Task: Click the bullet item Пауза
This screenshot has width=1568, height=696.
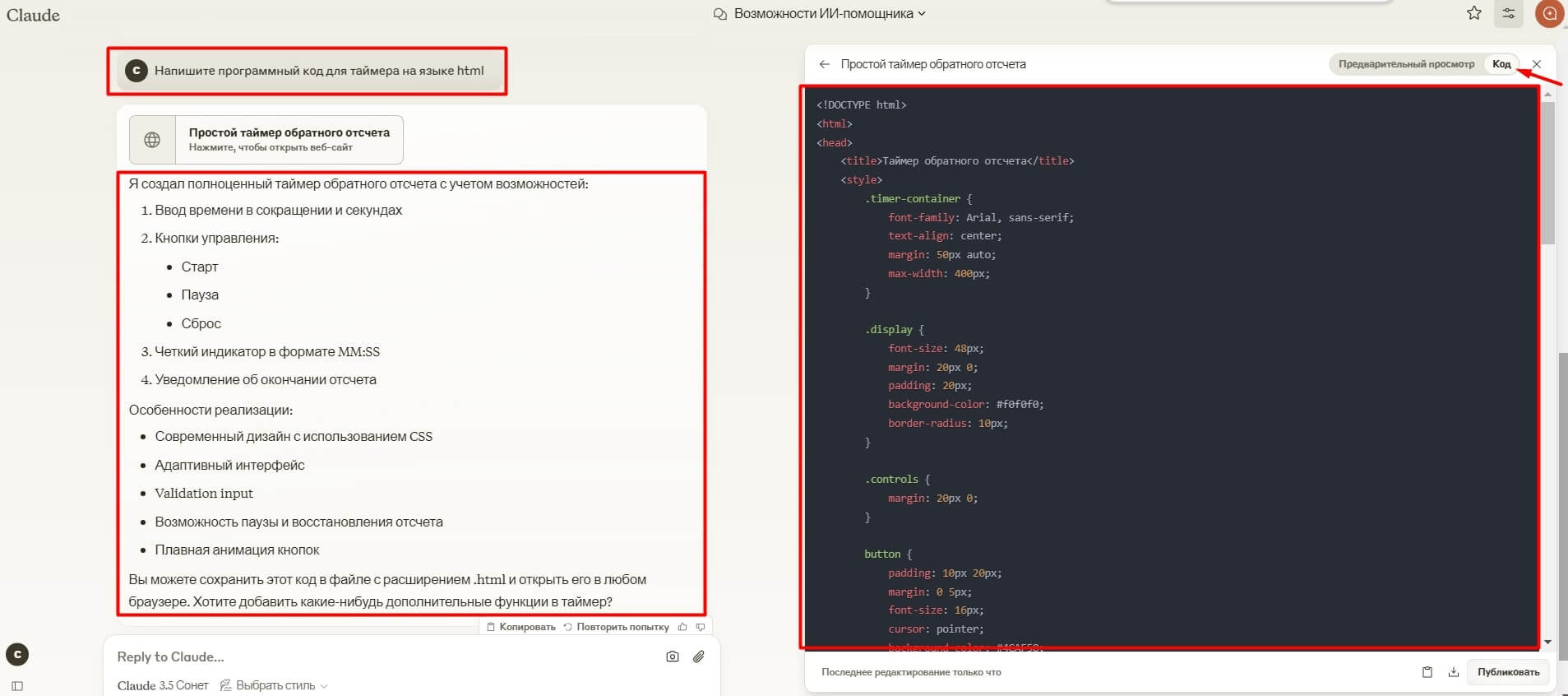Action: pos(200,295)
